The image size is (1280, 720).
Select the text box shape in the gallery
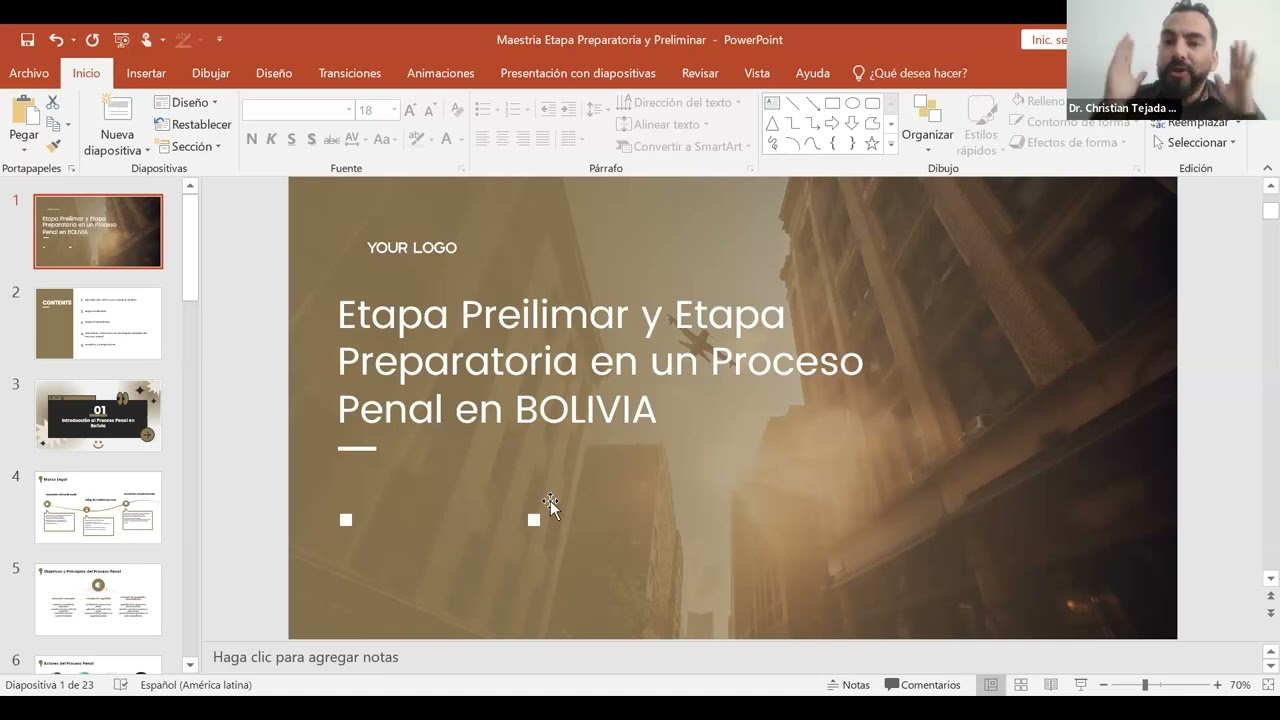(x=772, y=103)
